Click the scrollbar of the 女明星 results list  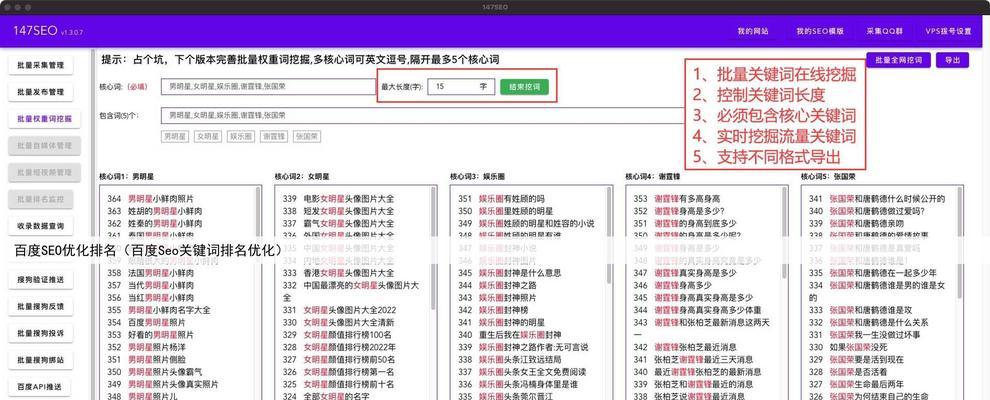(433, 247)
